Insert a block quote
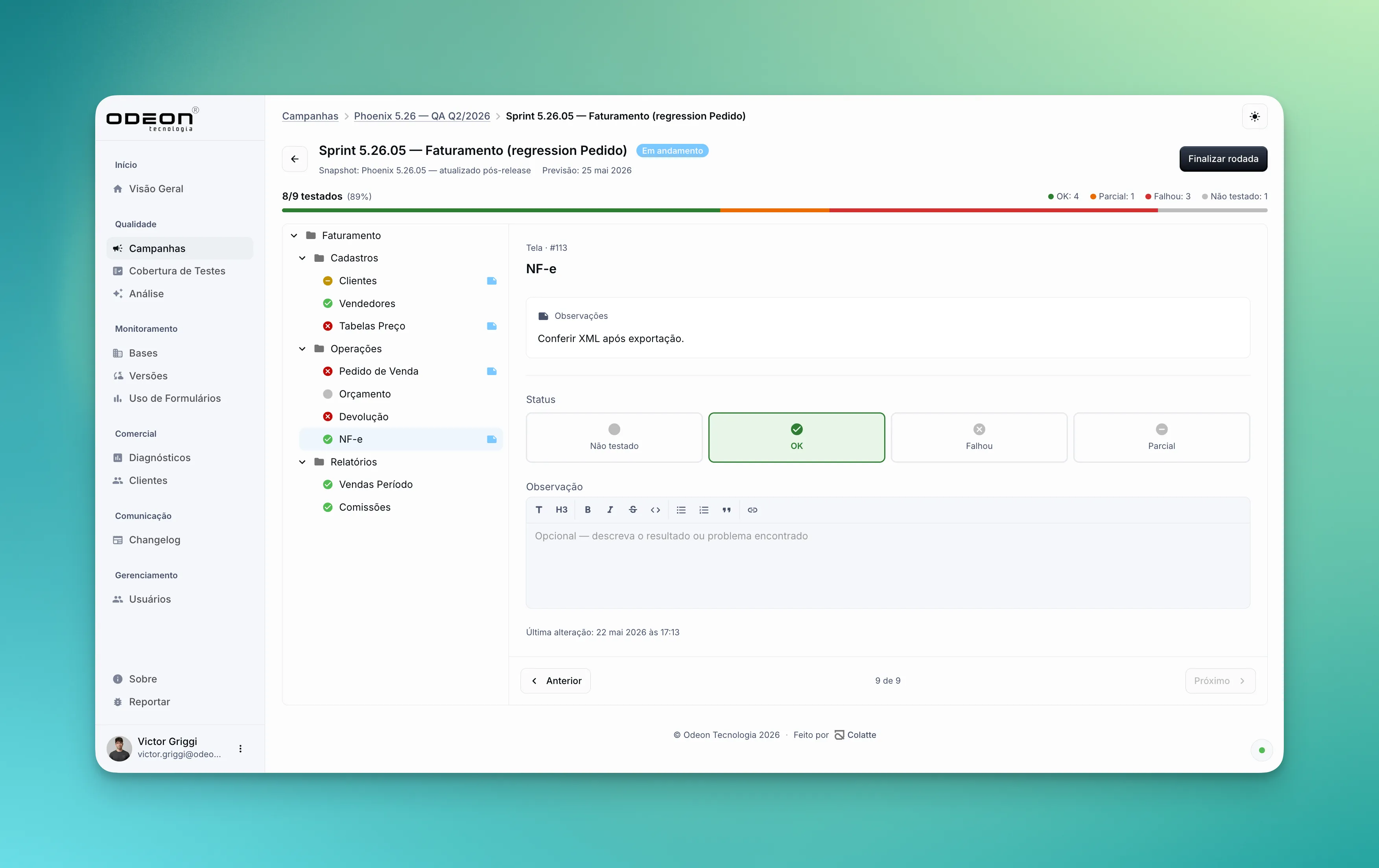Viewport: 1379px width, 868px height. [x=726, y=510]
